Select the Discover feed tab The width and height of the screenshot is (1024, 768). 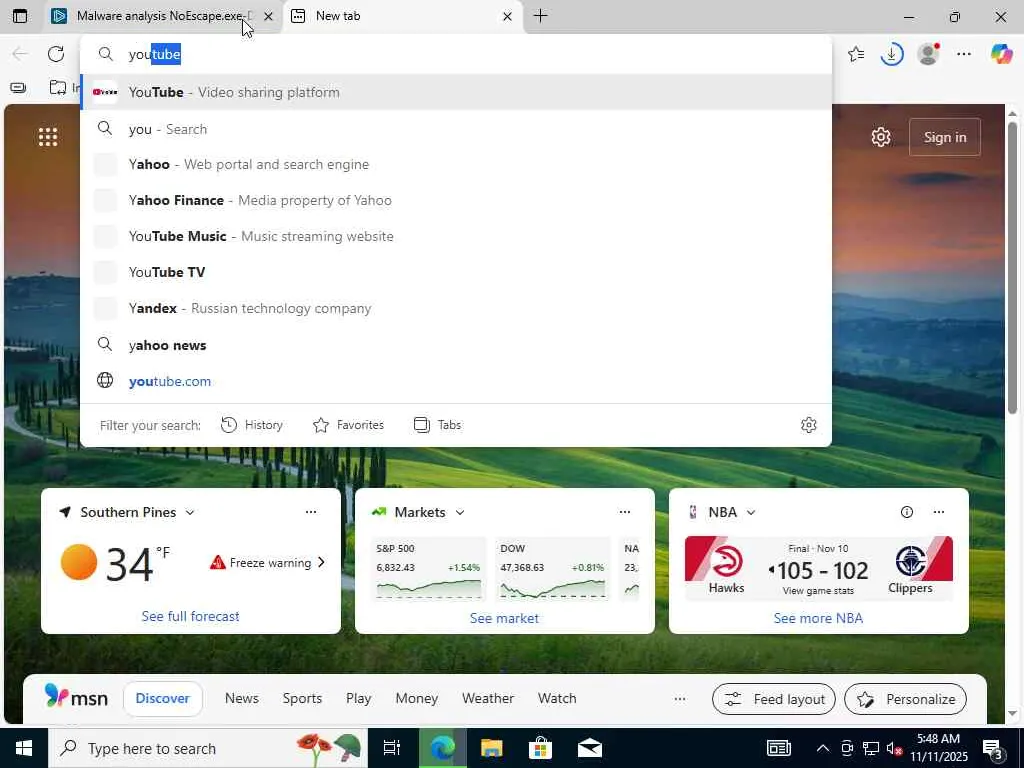(x=163, y=699)
